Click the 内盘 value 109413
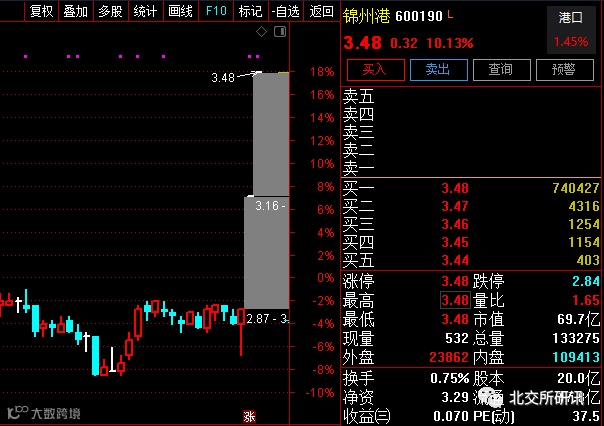This screenshot has height=426, width=604. point(576,357)
